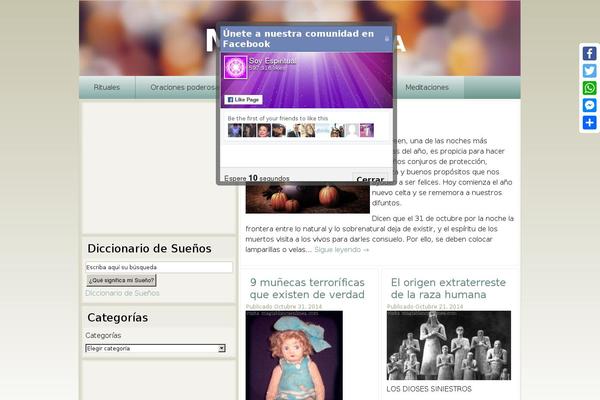Click the small close icon in popup header
This screenshot has width=600, height=400.
click(x=387, y=38)
